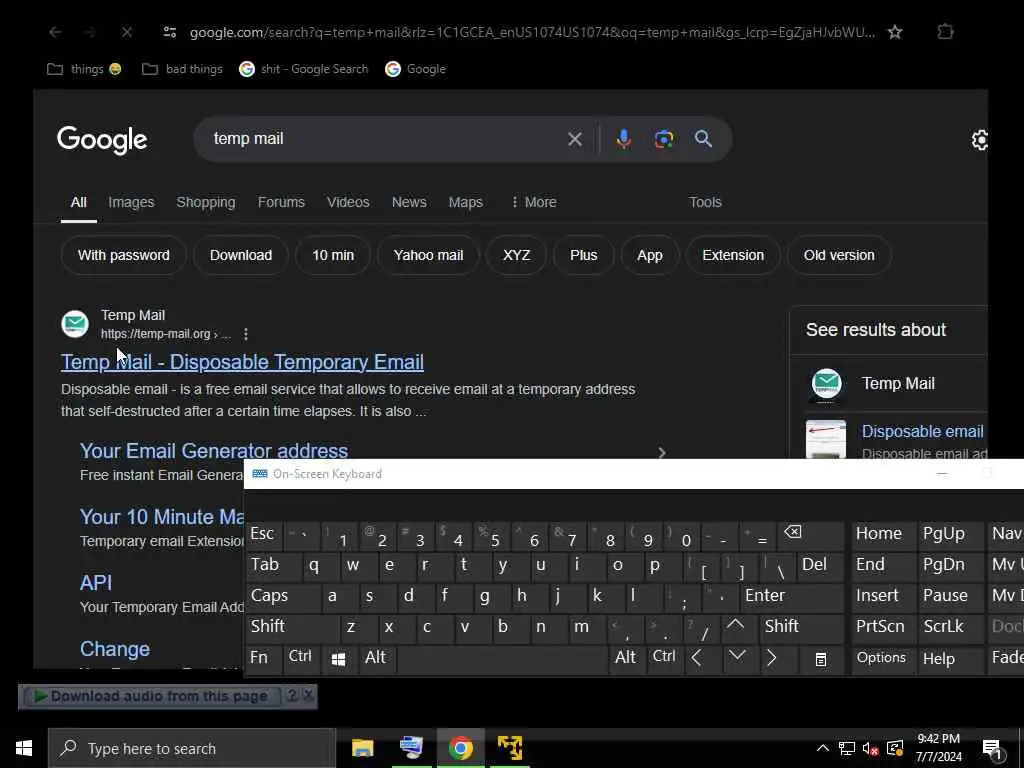Open Options on On-Screen Keyboard

[881, 658]
